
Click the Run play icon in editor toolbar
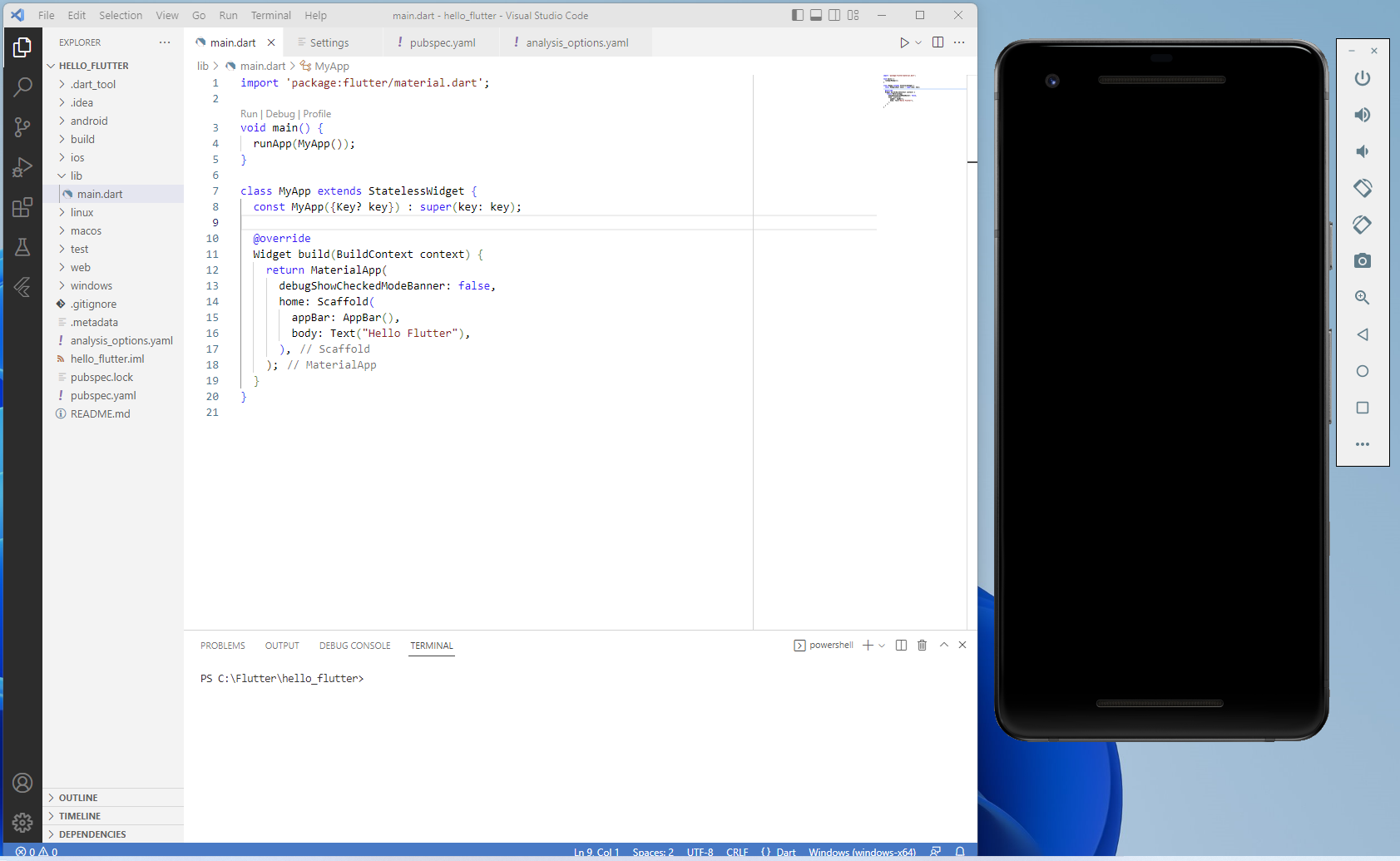click(904, 42)
